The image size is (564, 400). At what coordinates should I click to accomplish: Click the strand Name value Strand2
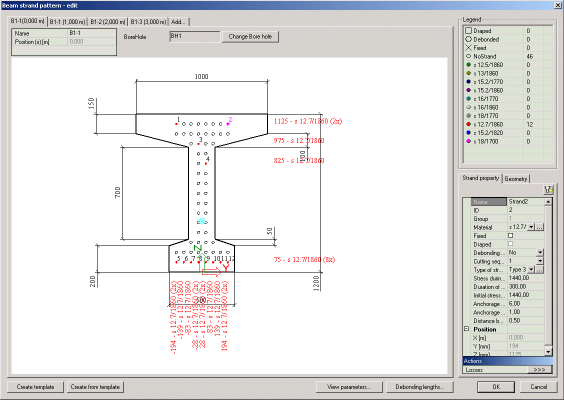(x=526, y=202)
